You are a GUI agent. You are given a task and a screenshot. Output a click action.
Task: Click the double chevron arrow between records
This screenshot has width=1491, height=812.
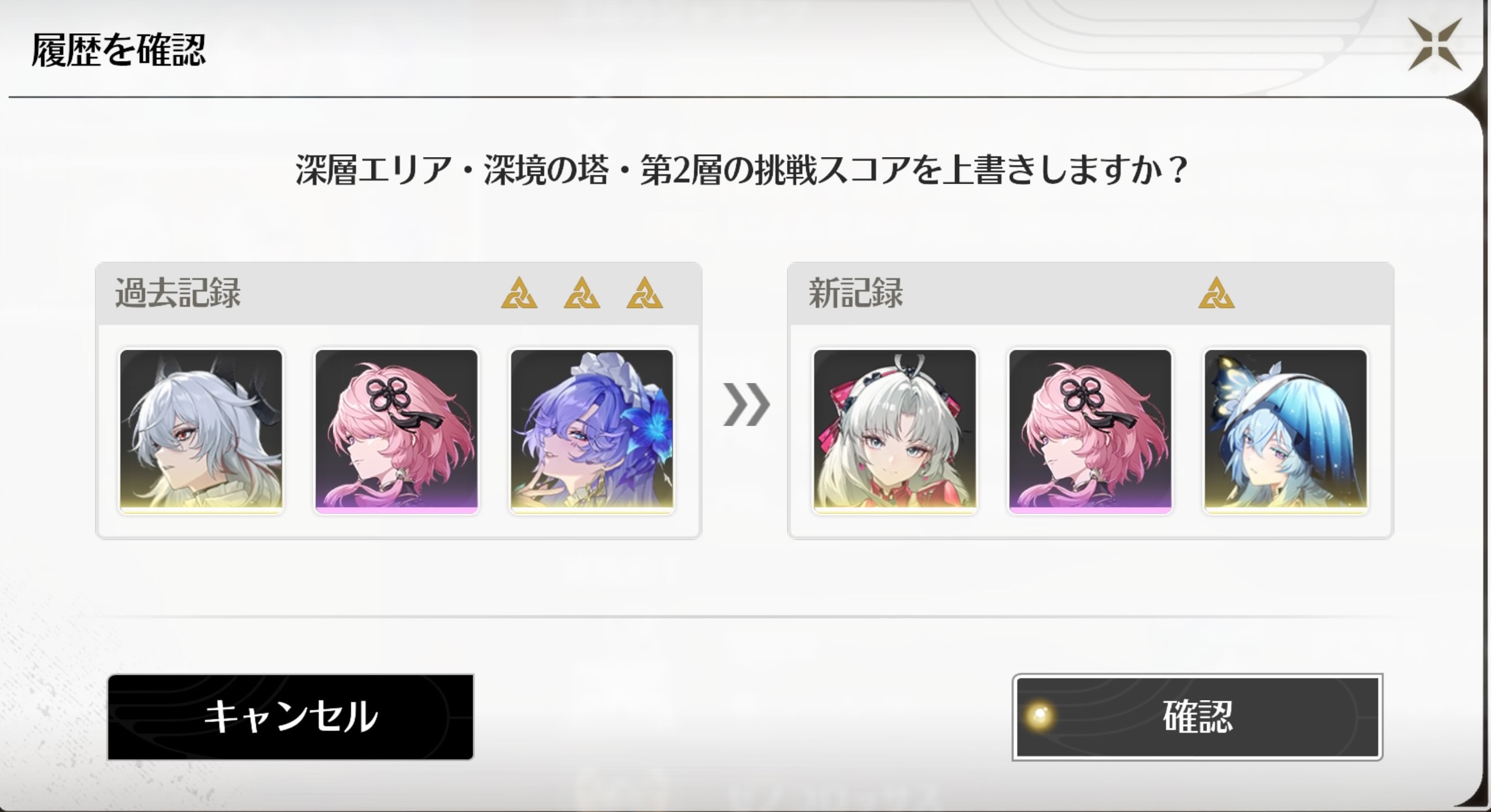point(746,405)
